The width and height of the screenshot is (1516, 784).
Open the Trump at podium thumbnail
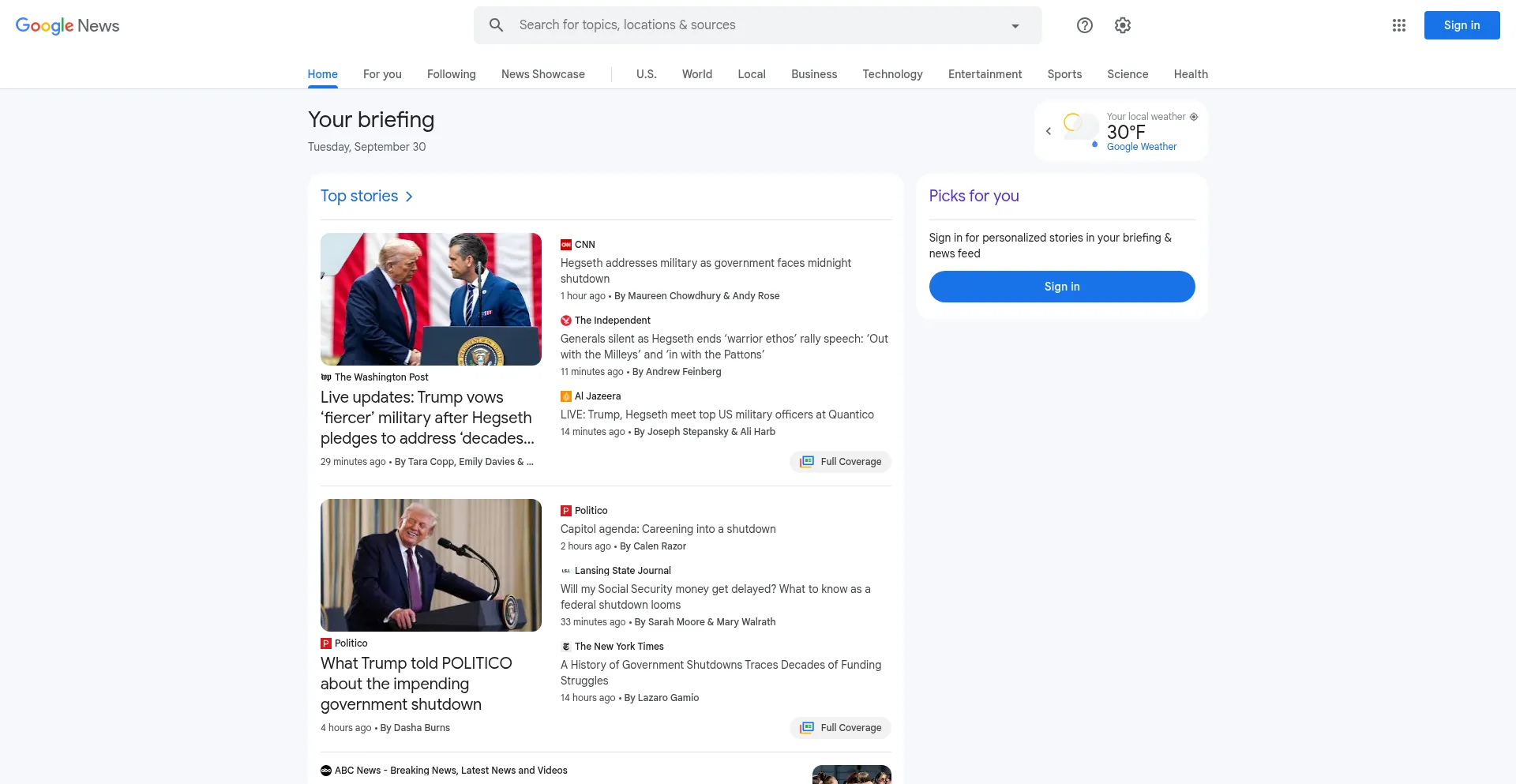[x=431, y=565]
